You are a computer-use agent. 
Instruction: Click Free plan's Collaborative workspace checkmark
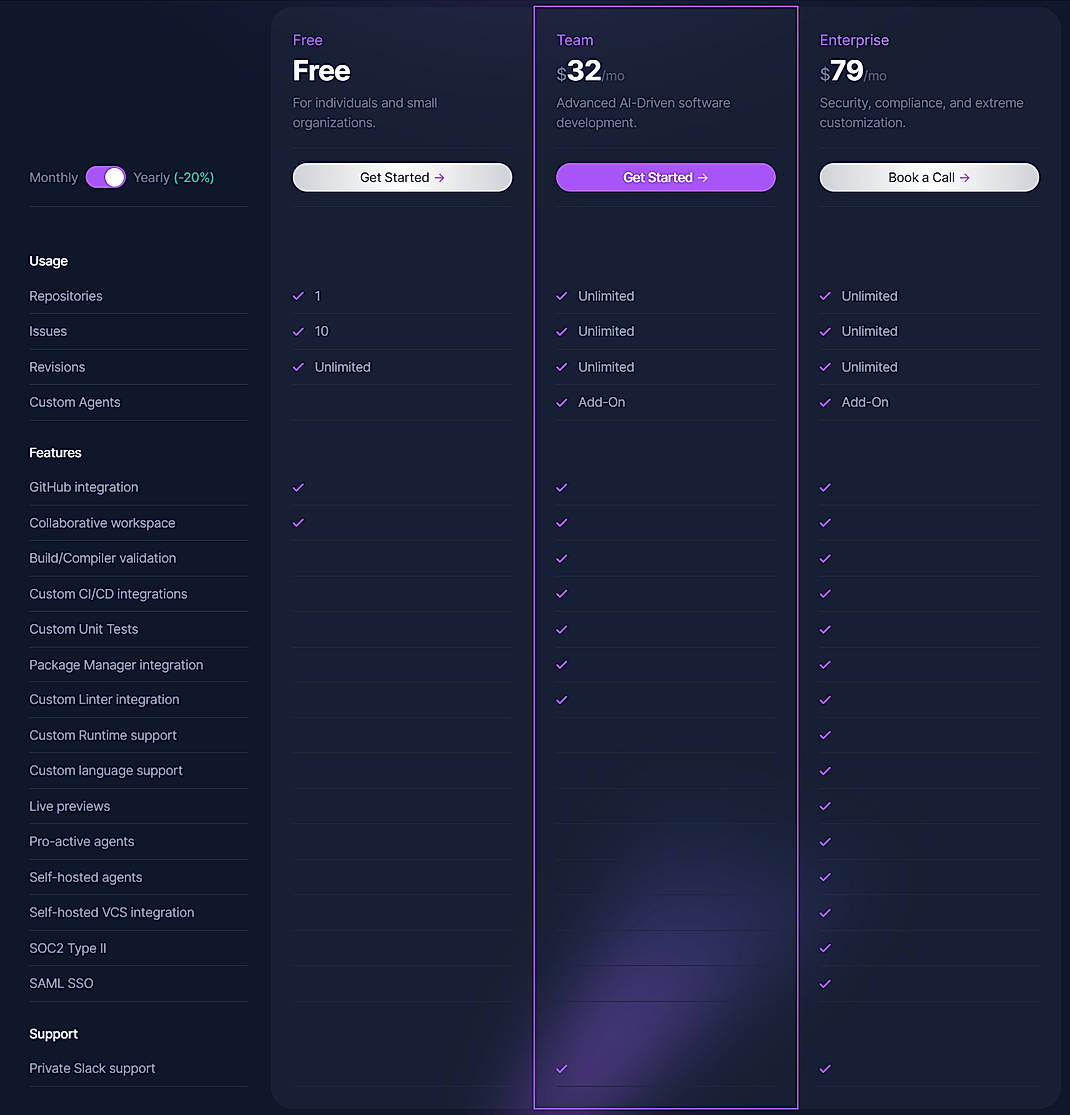(298, 522)
